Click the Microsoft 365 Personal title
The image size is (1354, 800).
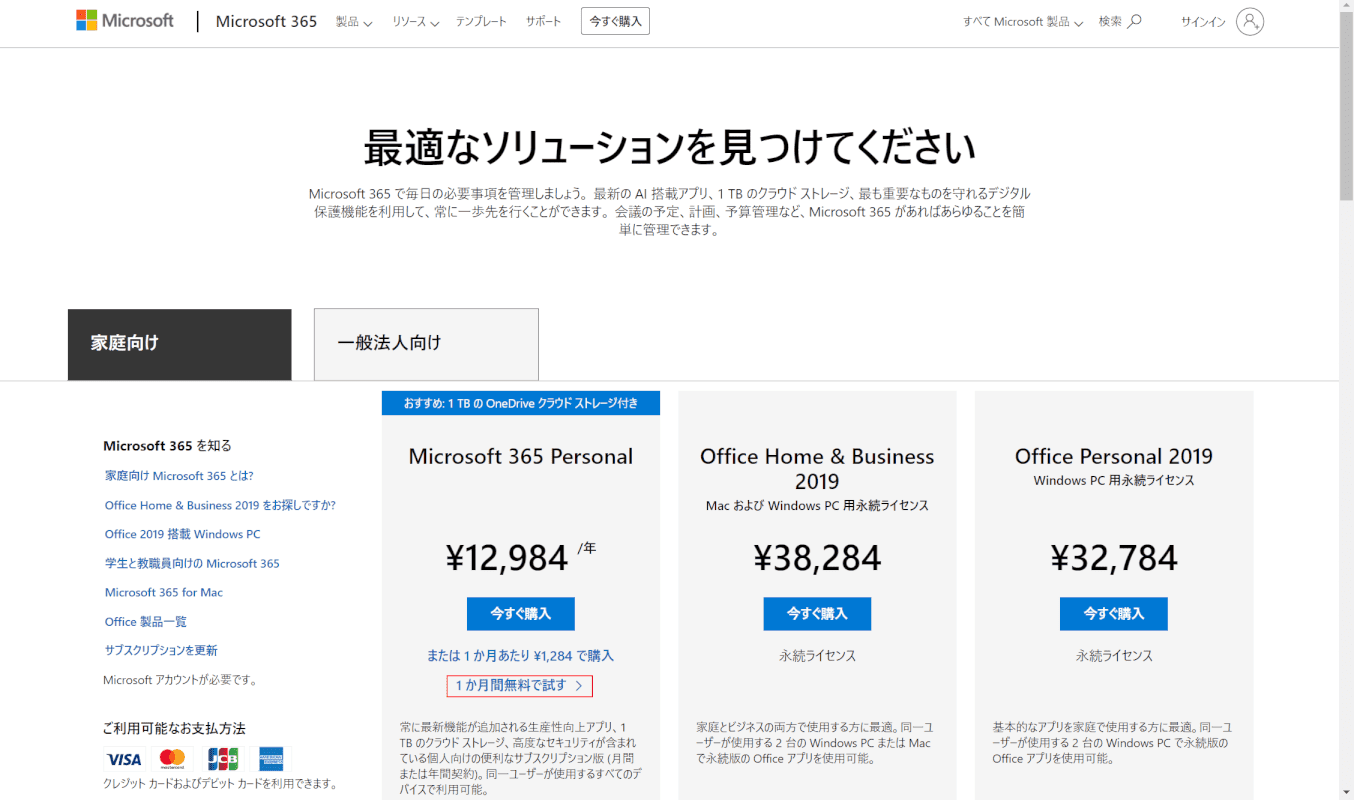click(521, 457)
